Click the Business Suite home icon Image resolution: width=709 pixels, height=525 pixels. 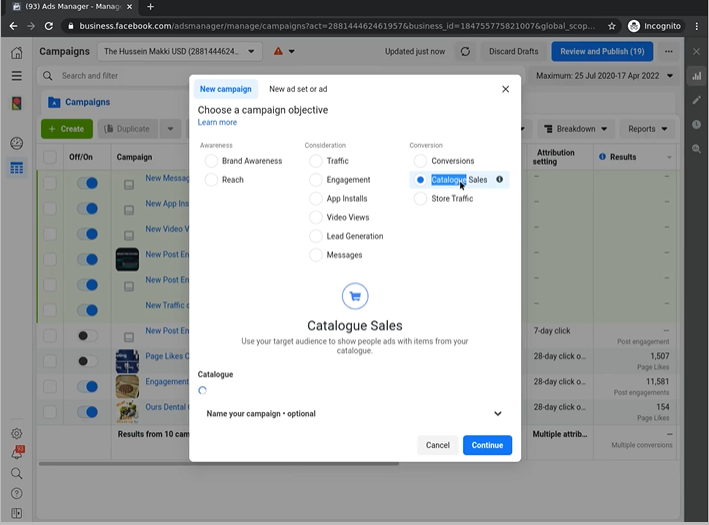tap(17, 52)
